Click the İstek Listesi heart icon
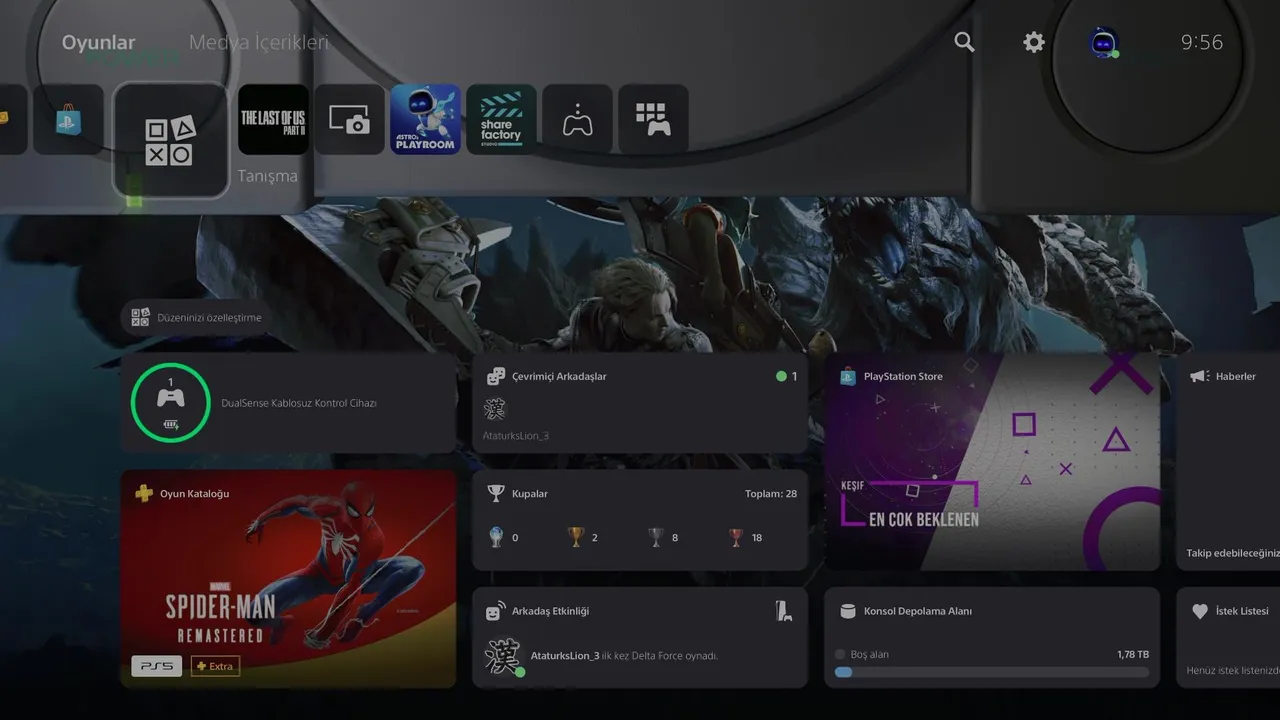This screenshot has width=1280, height=720. point(1200,611)
